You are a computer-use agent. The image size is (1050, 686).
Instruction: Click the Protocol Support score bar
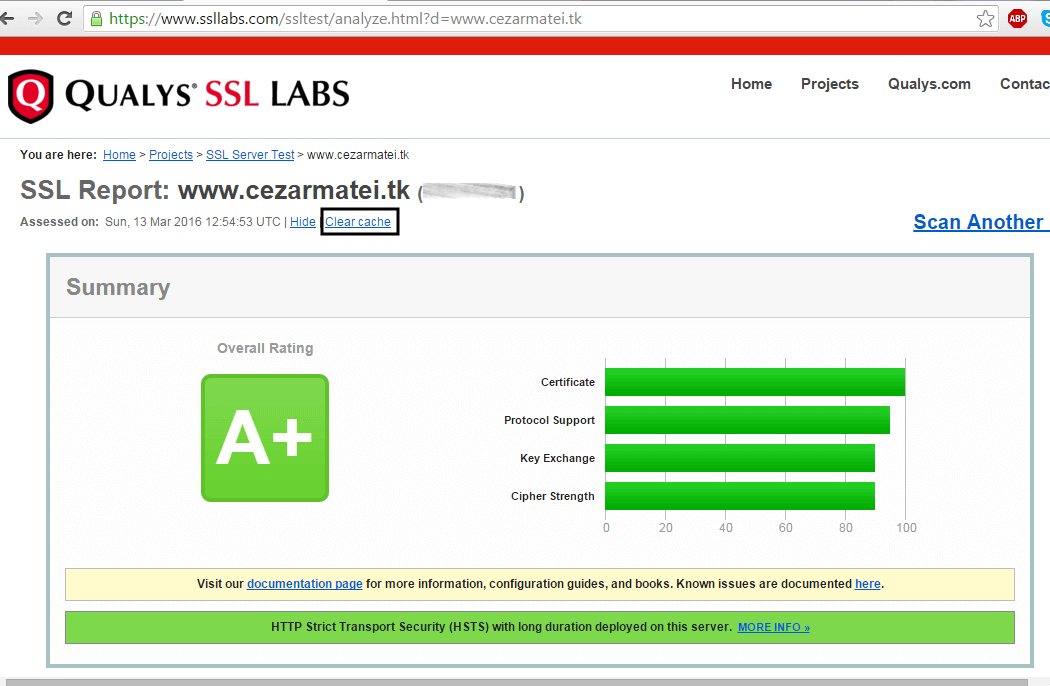point(747,420)
